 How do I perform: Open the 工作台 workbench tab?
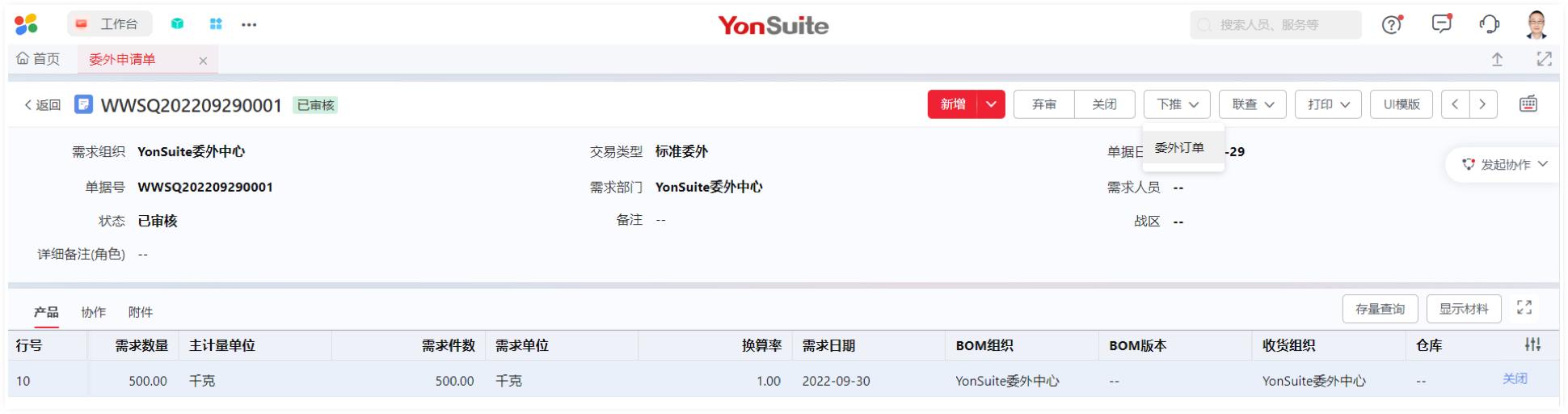109,24
